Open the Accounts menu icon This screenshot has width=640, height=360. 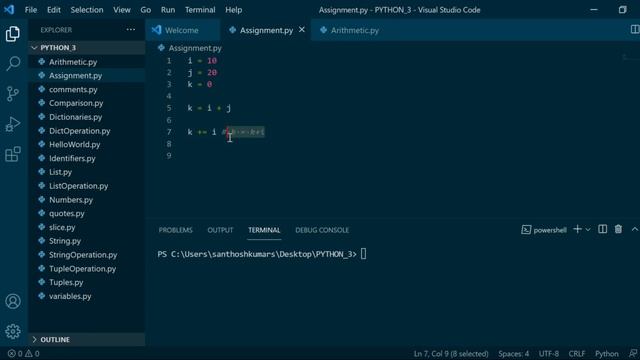click(x=13, y=301)
